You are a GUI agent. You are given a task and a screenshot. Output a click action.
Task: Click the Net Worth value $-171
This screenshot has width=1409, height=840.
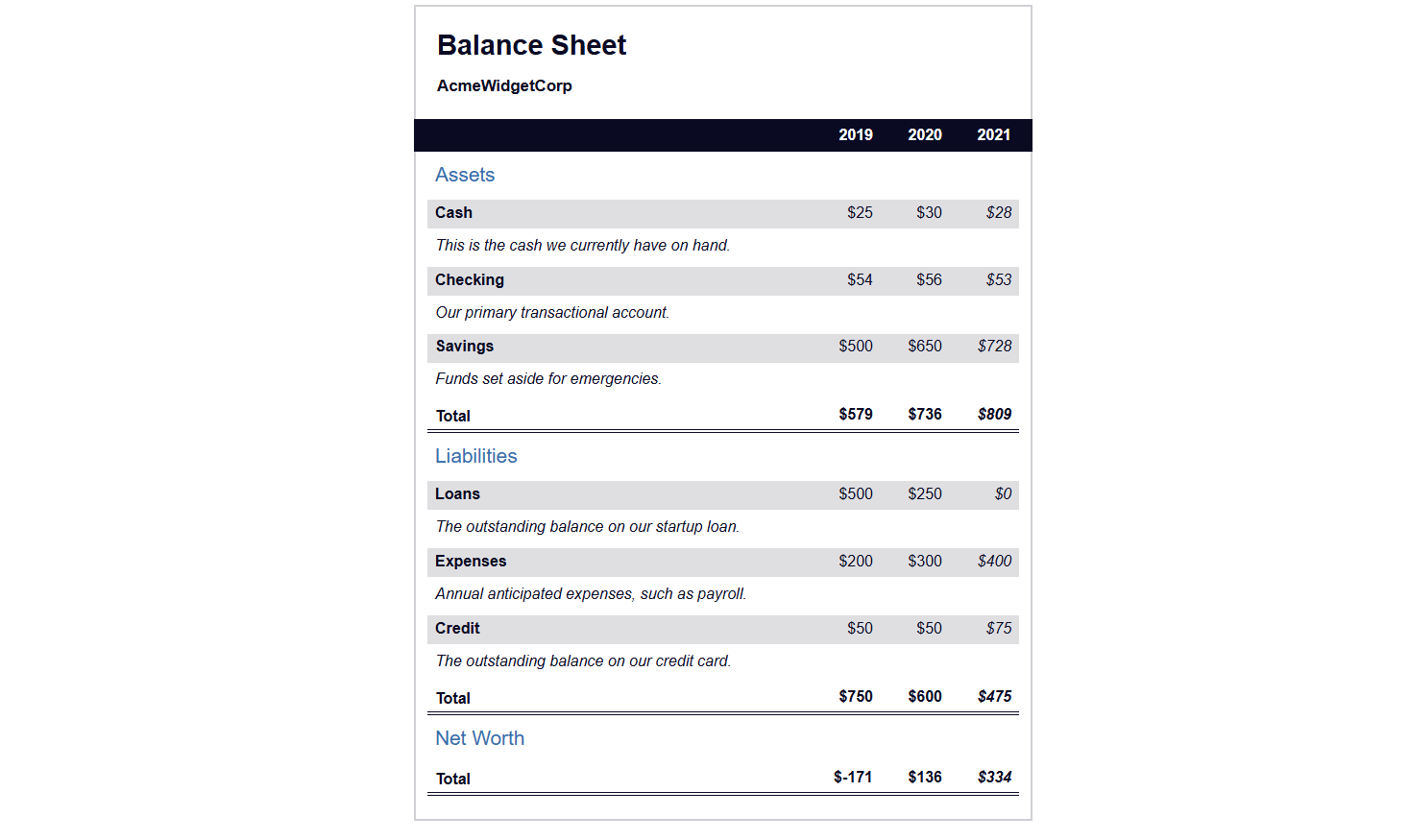[853, 777]
